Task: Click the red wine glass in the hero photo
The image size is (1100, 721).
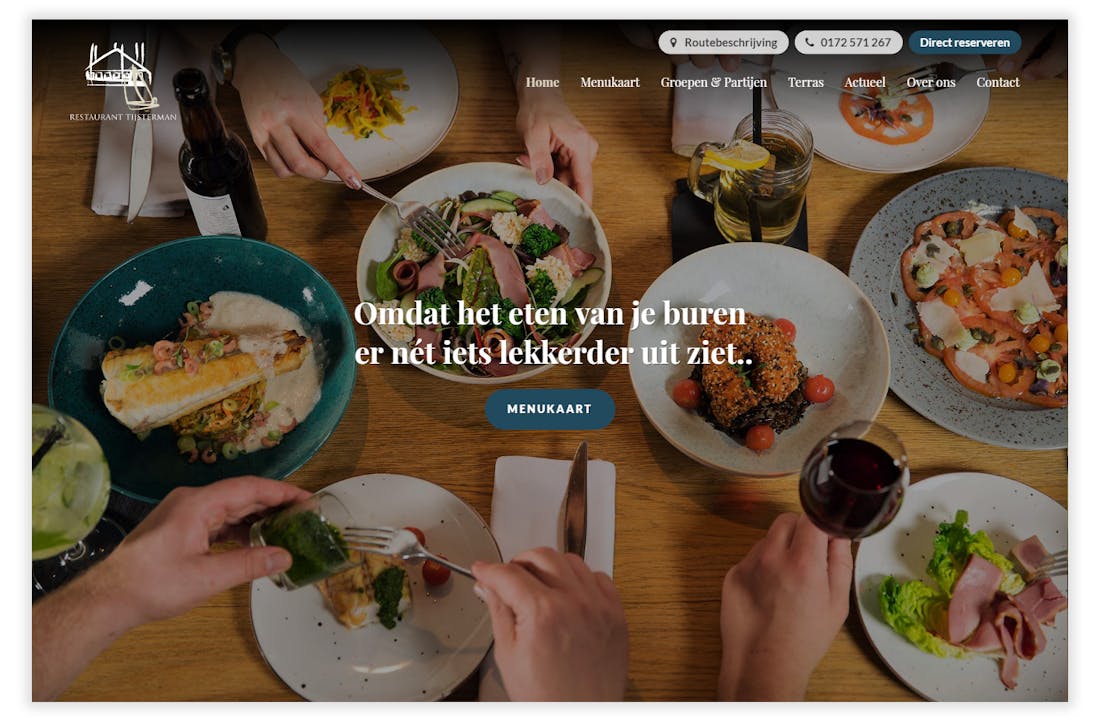Action: [854, 480]
